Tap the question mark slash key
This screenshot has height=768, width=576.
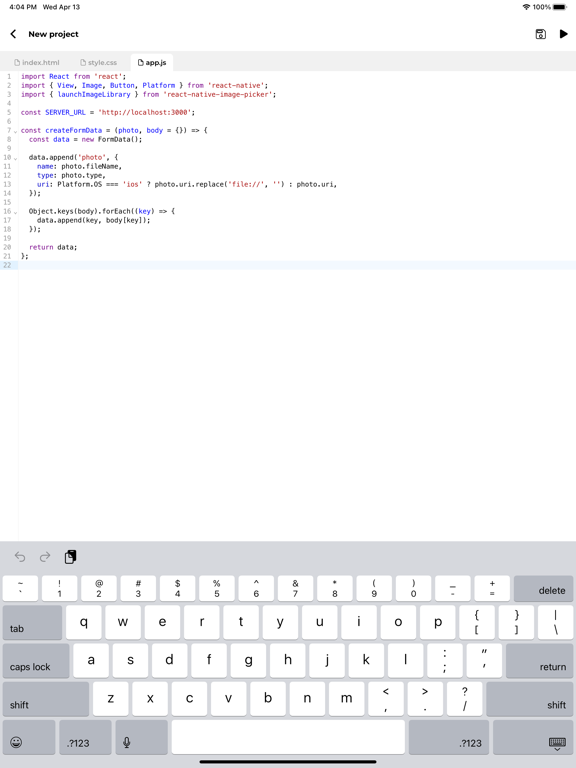464,699
